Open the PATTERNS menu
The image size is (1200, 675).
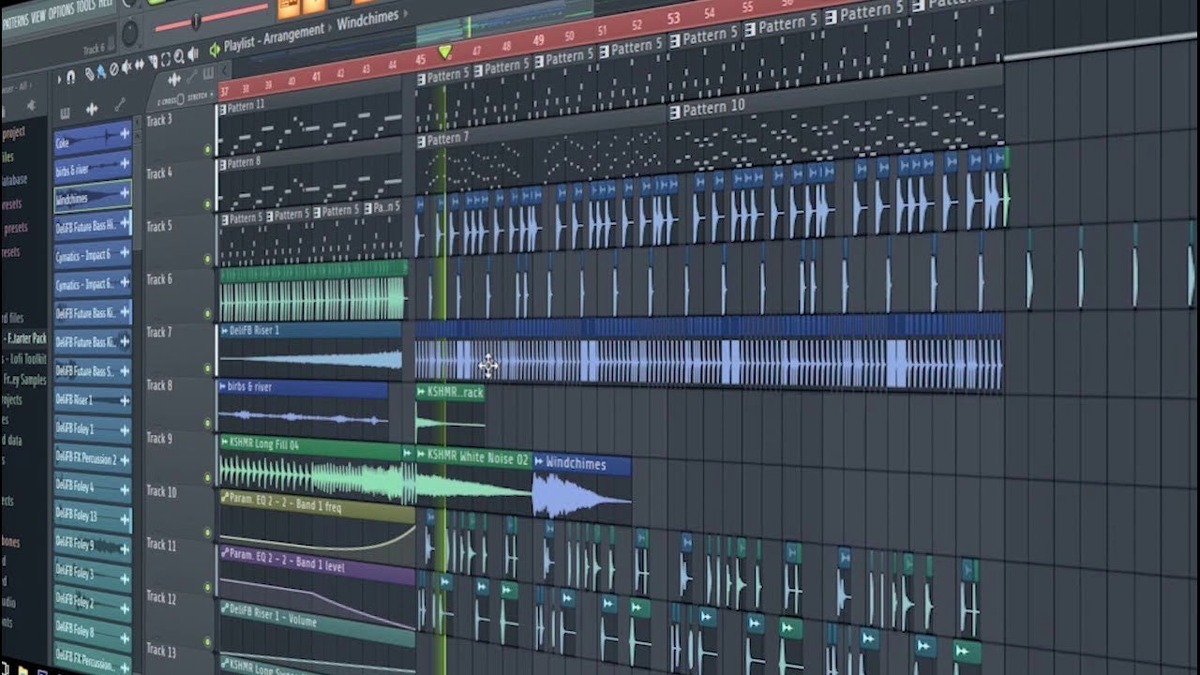[15, 22]
